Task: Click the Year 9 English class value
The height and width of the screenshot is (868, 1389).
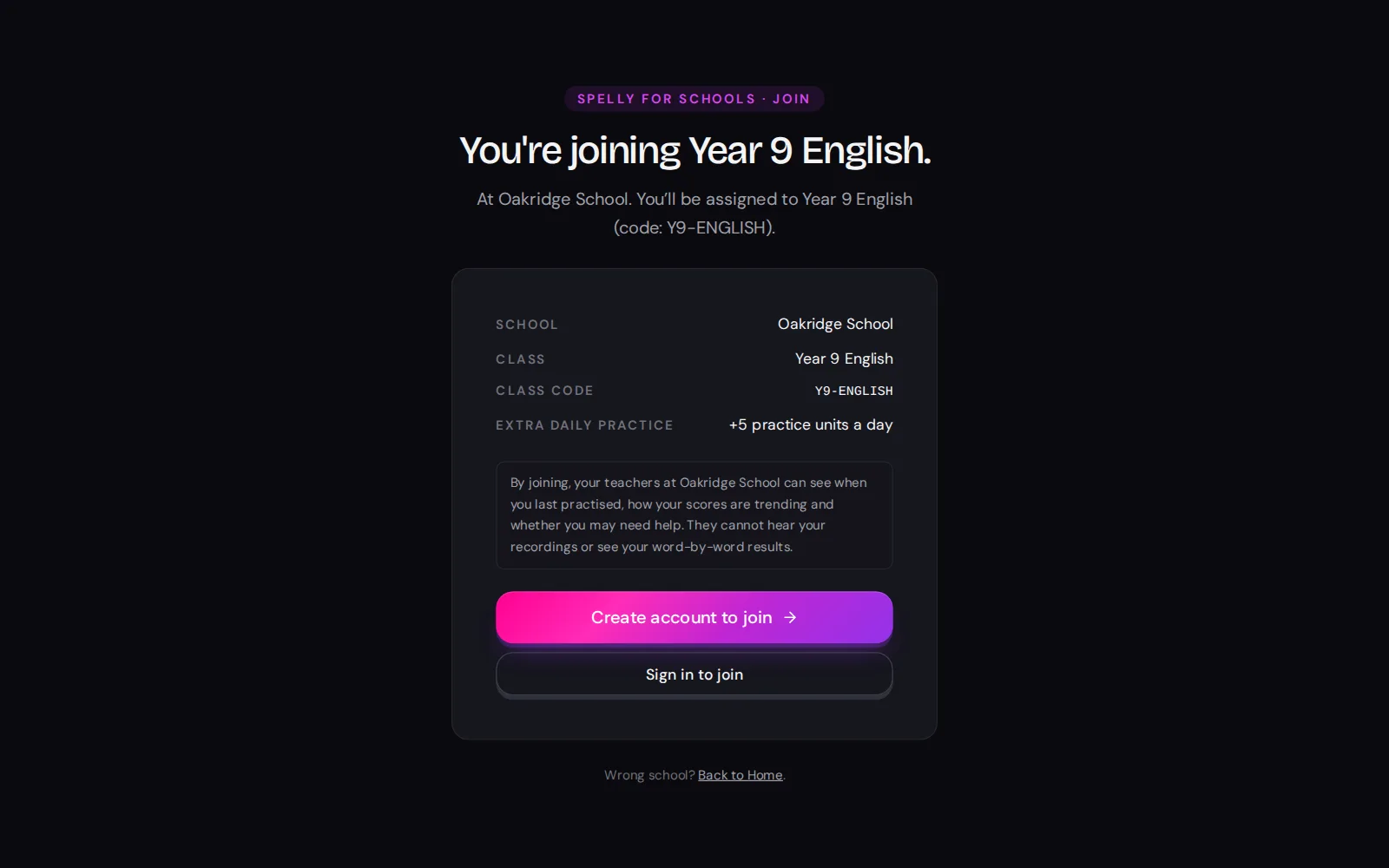Action: click(x=844, y=358)
